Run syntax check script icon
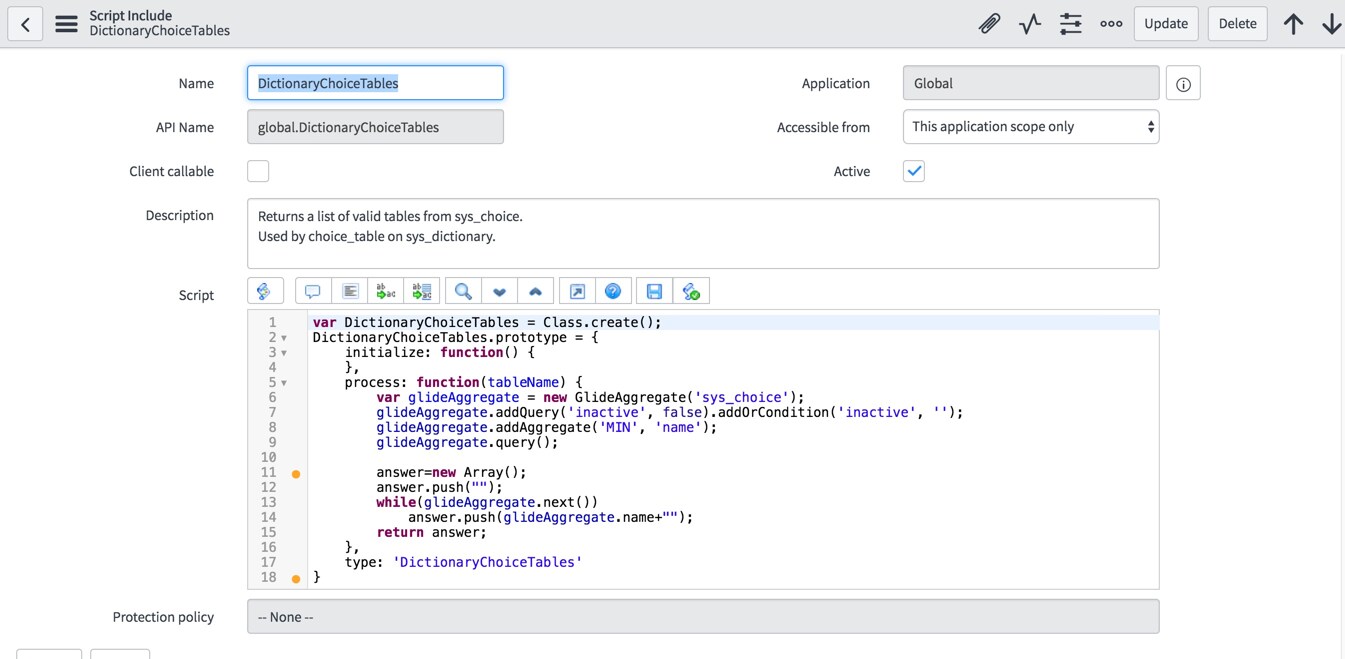Screen dimensions: 1345x659 point(691,291)
